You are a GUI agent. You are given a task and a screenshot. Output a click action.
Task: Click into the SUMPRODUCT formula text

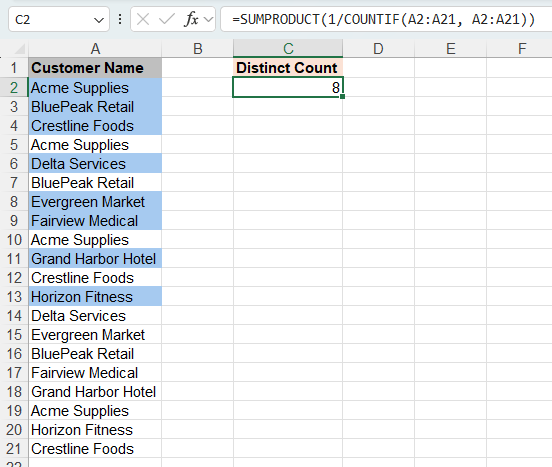[383, 19]
